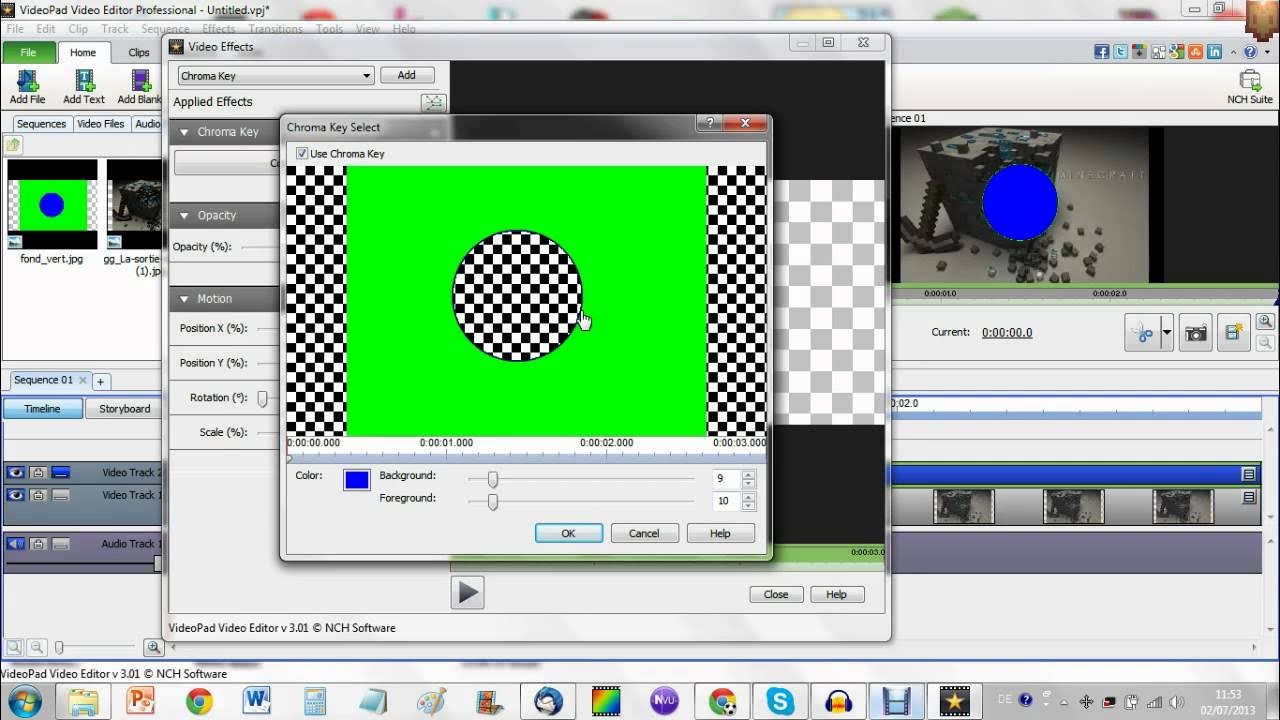Lock Audio Track 1 with padlock icon
This screenshot has width=1280, height=720.
point(38,544)
